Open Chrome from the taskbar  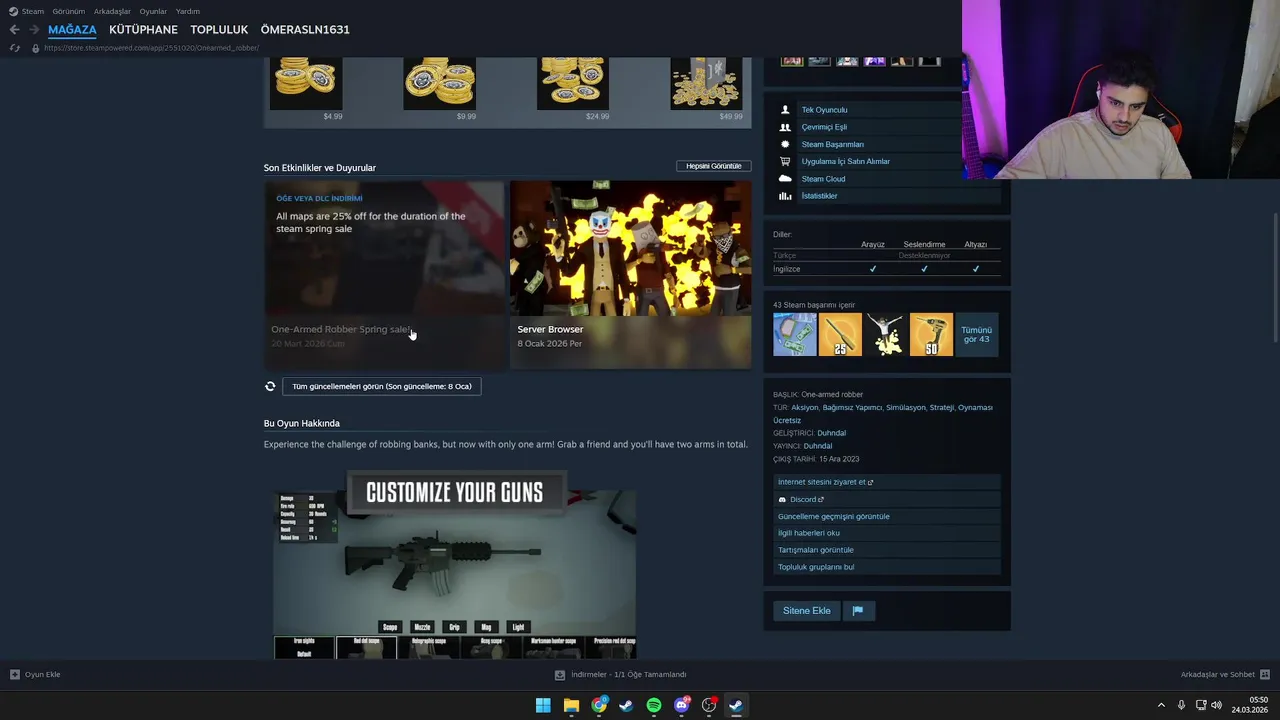(x=599, y=705)
